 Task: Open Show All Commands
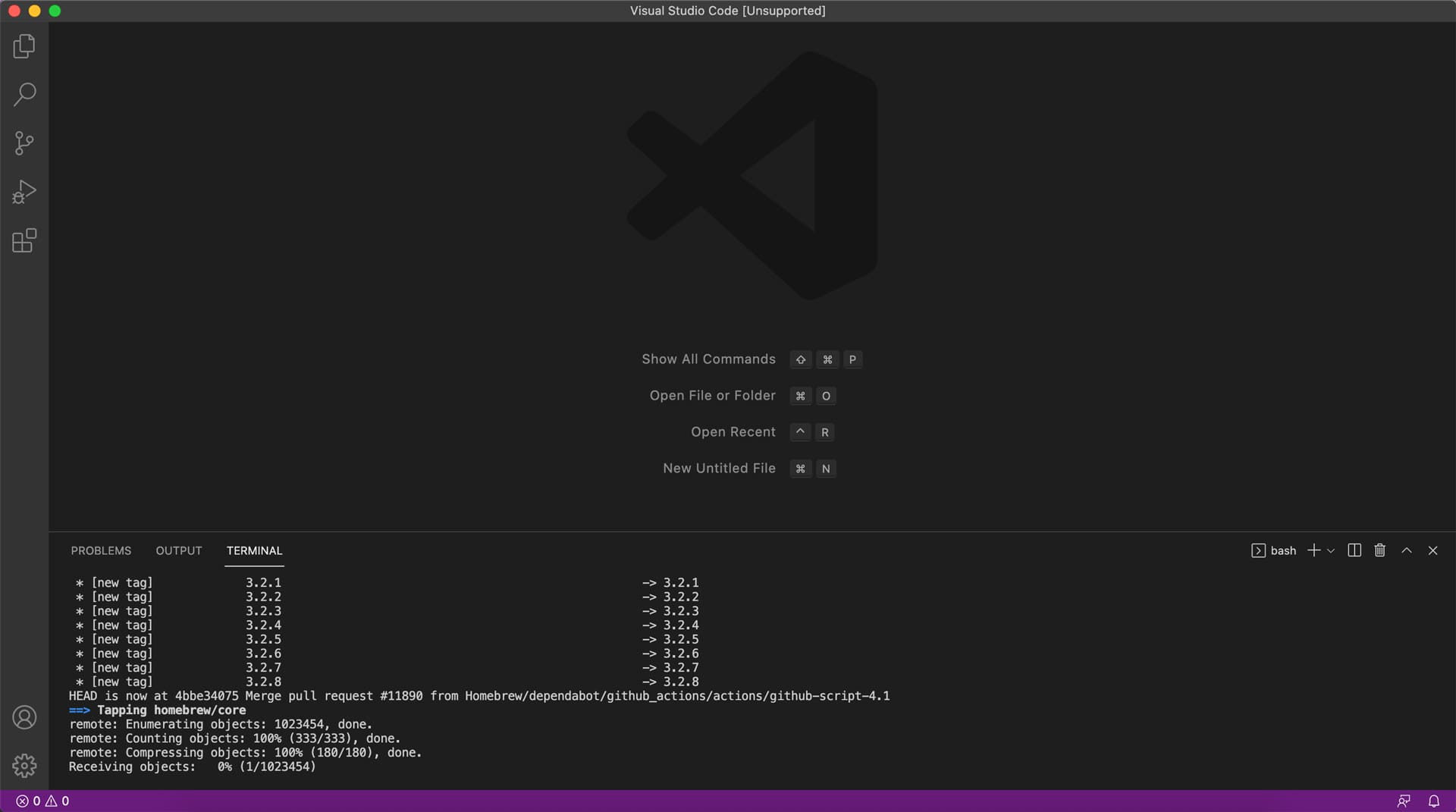click(x=708, y=359)
